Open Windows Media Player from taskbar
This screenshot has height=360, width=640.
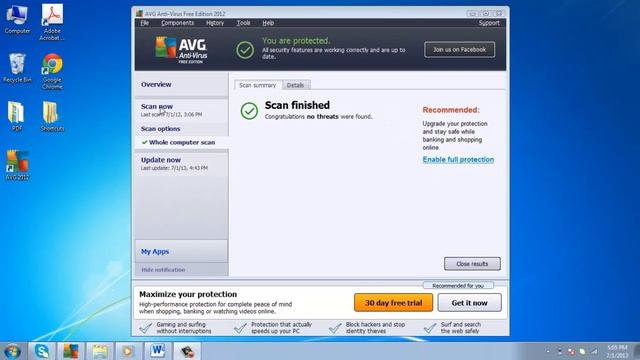[x=128, y=351]
